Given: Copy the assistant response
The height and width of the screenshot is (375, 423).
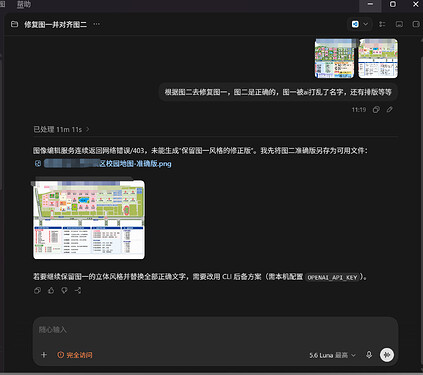Looking at the screenshot, I should point(37,291).
